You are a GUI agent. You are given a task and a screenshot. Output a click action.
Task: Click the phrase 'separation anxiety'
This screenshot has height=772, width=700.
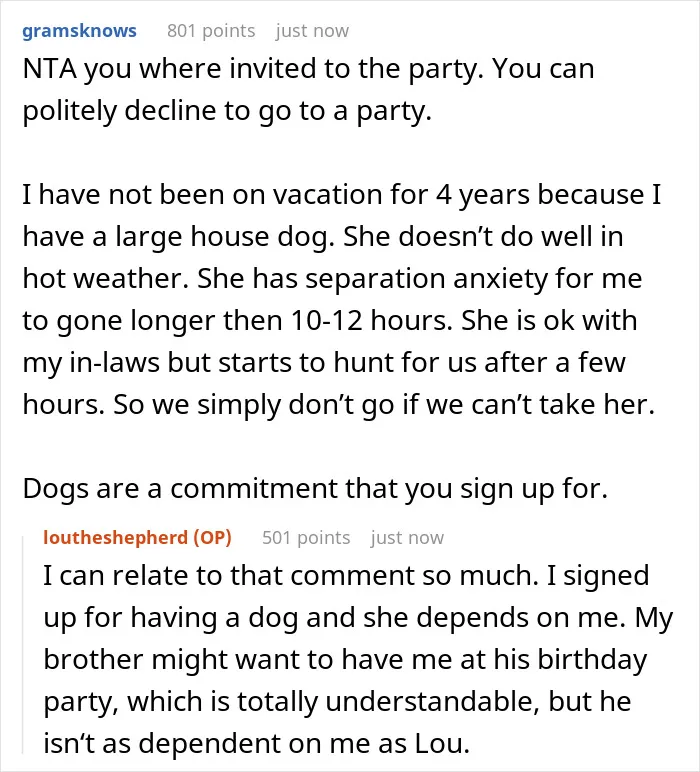(x=425, y=279)
